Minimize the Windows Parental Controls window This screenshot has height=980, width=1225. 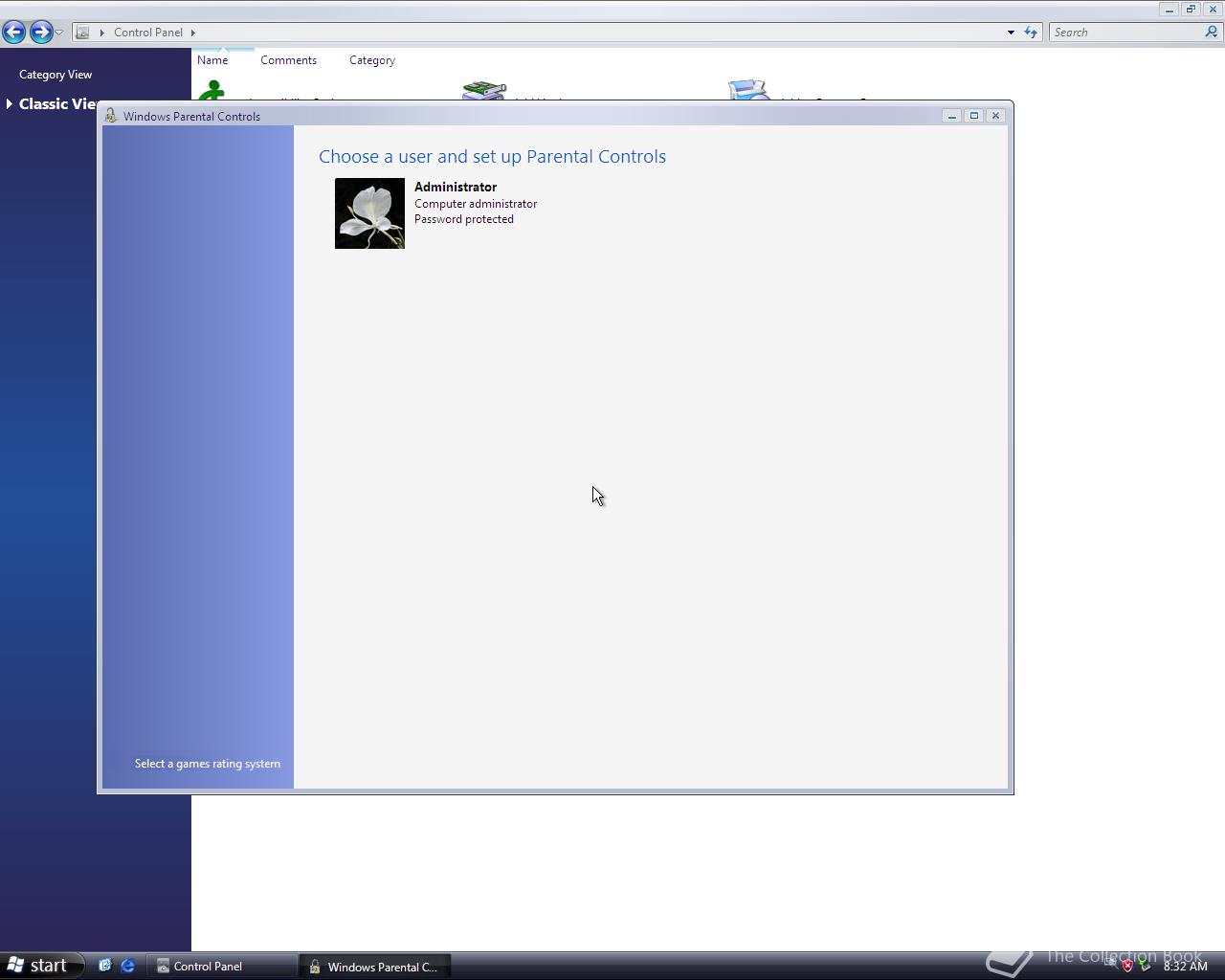tap(951, 116)
